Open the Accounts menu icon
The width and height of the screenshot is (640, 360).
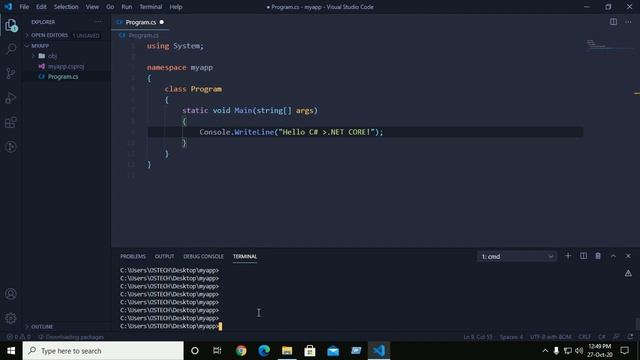[x=11, y=294]
